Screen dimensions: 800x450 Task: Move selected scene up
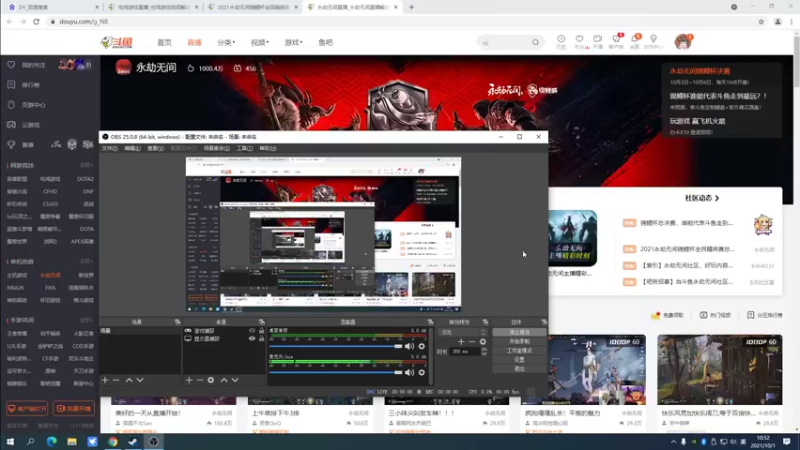[x=129, y=380]
